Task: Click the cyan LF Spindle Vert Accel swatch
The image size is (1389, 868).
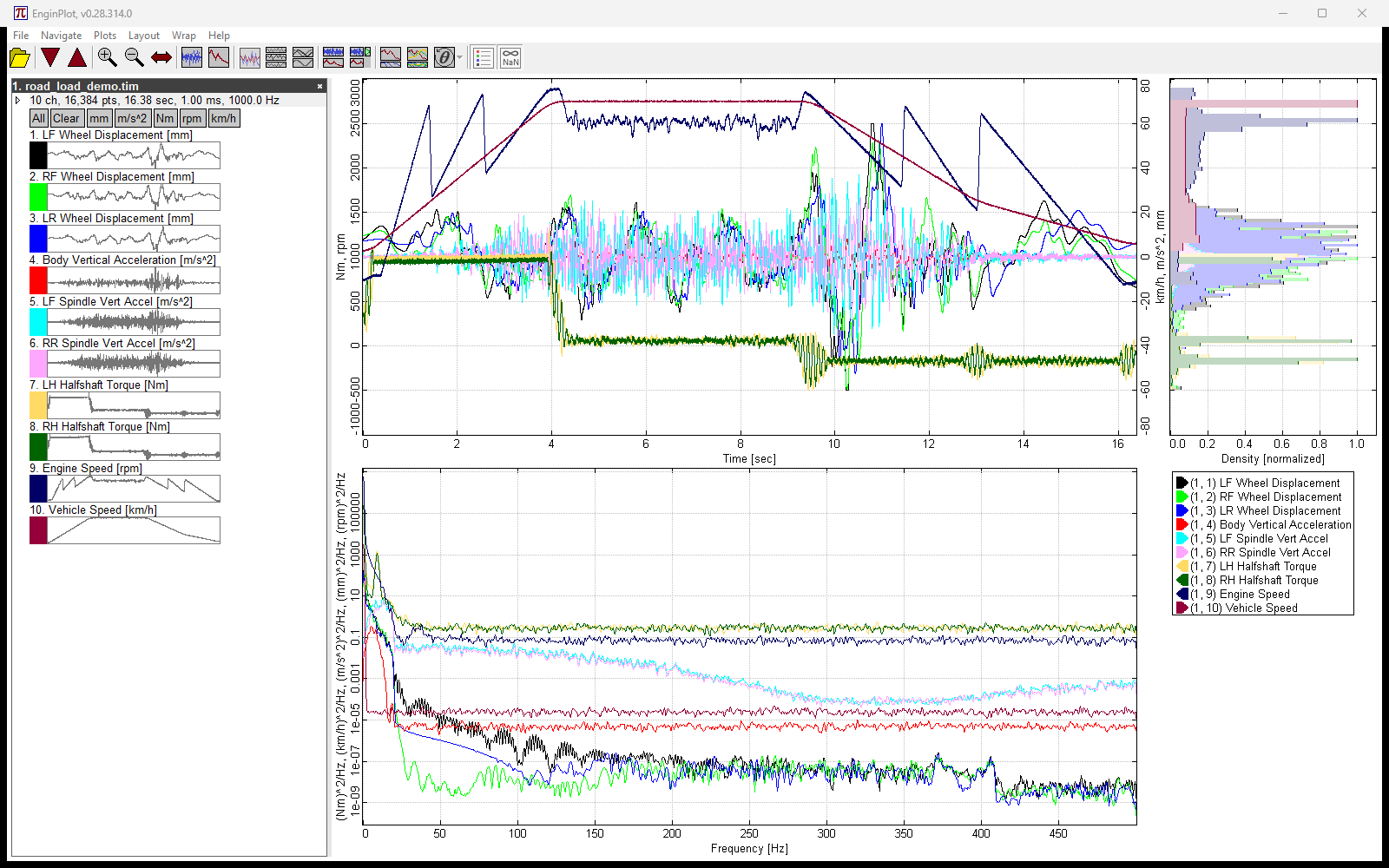Action: [x=38, y=322]
